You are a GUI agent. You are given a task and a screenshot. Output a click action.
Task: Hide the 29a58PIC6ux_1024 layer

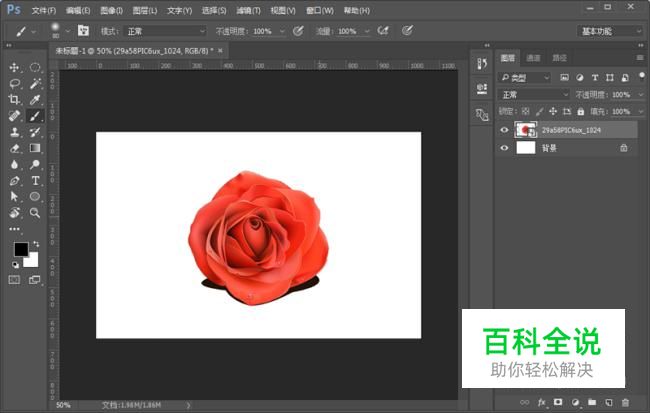504,129
